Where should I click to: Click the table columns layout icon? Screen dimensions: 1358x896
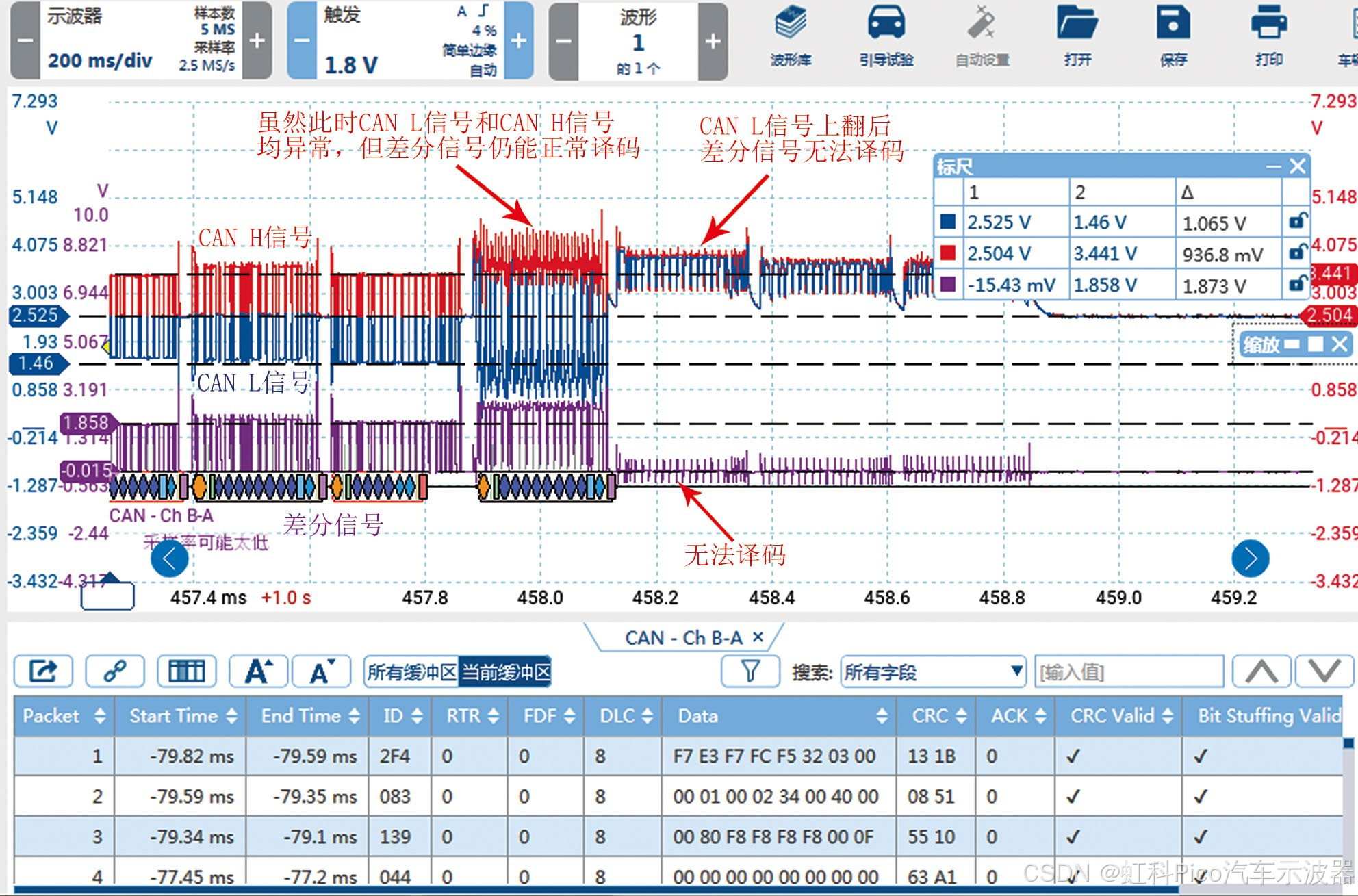[186, 671]
